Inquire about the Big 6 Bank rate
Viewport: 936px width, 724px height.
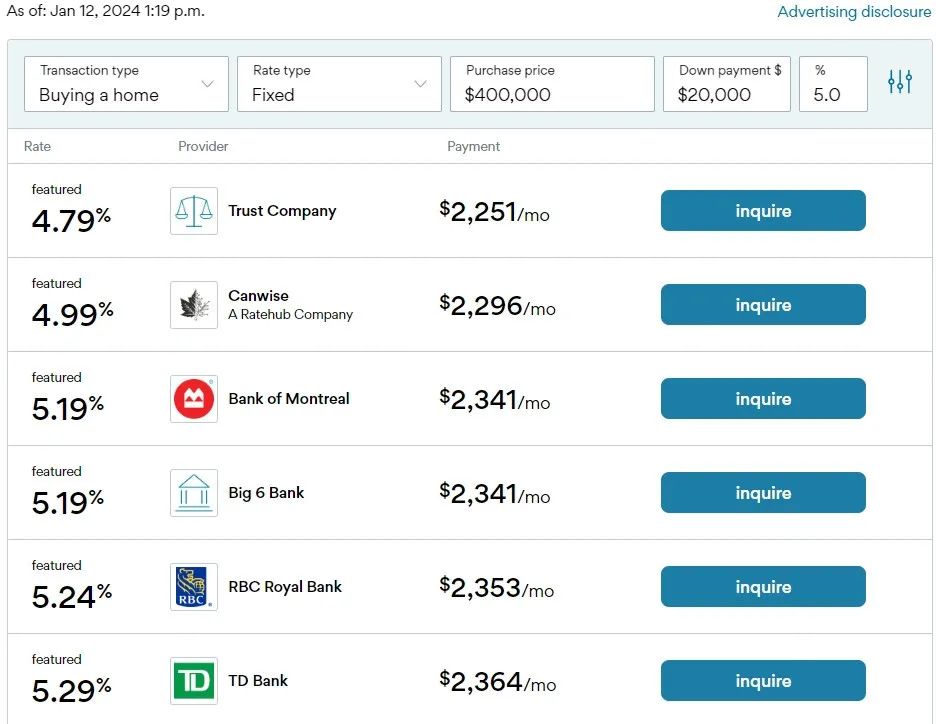point(763,492)
